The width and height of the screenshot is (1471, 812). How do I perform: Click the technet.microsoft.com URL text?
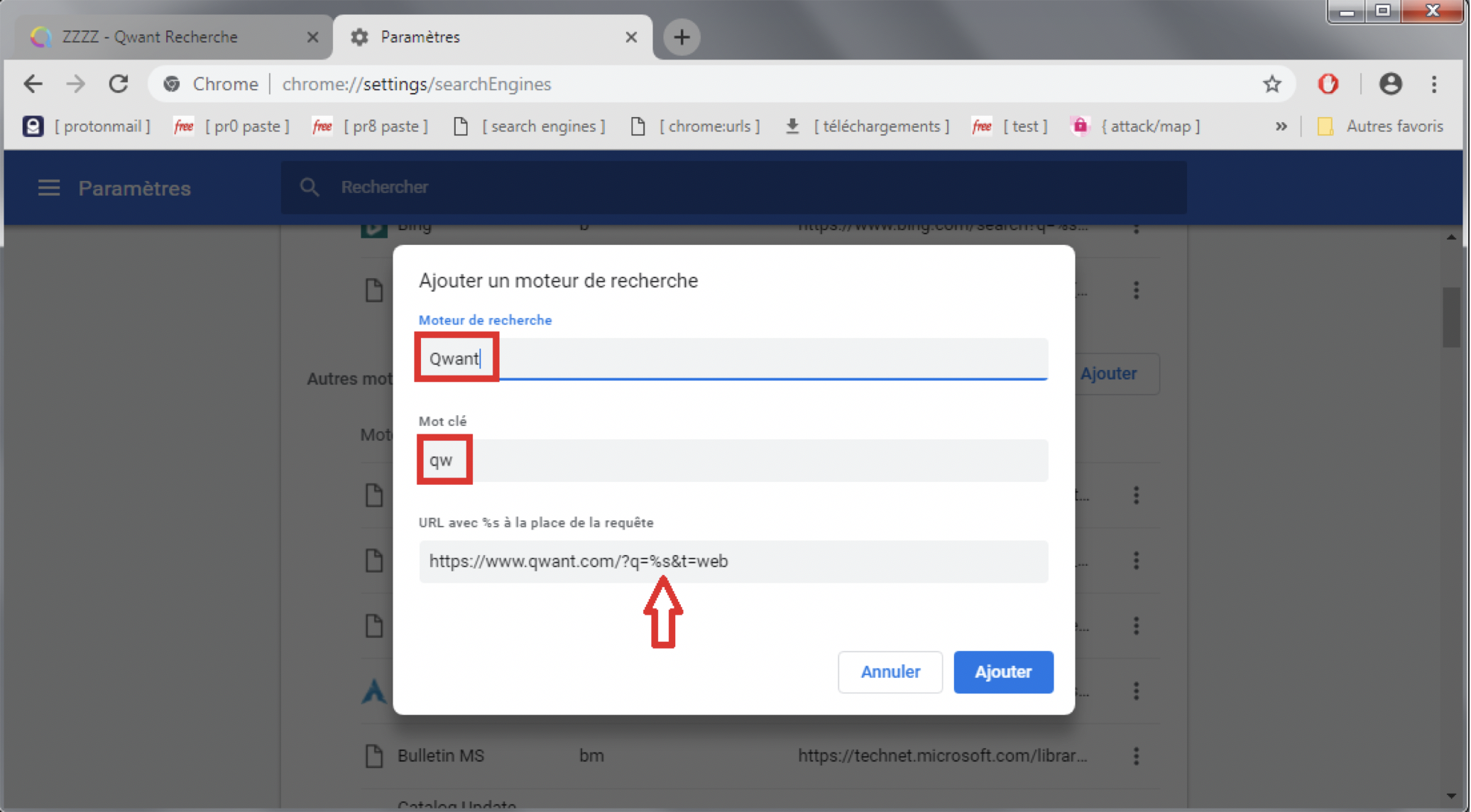pyautogui.click(x=943, y=756)
